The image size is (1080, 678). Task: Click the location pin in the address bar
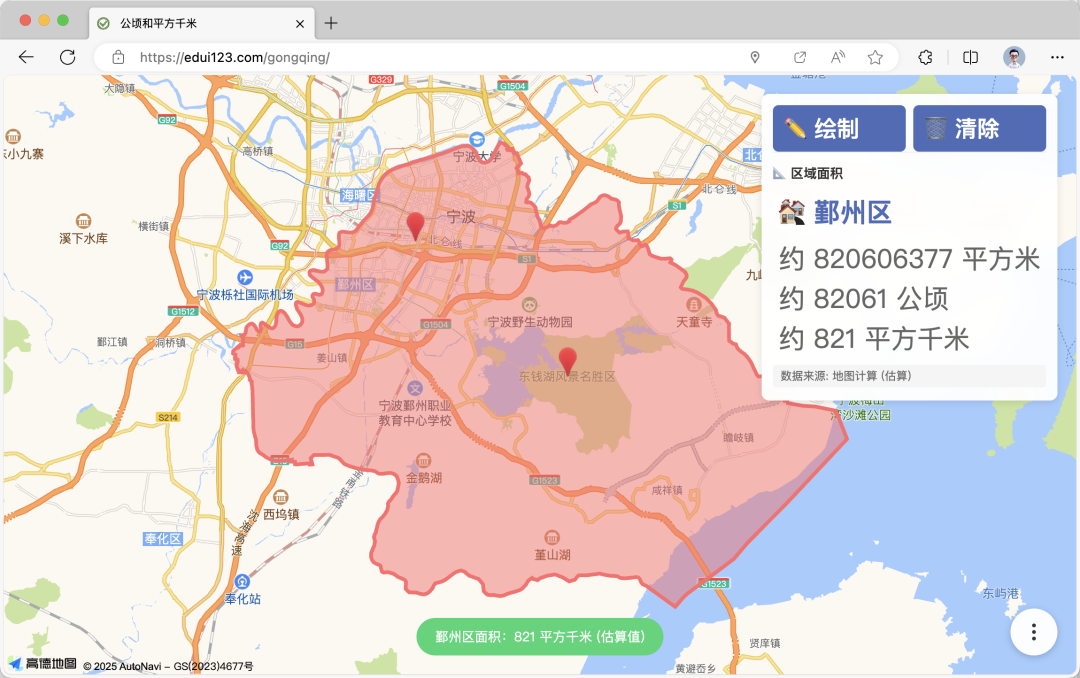tap(755, 57)
